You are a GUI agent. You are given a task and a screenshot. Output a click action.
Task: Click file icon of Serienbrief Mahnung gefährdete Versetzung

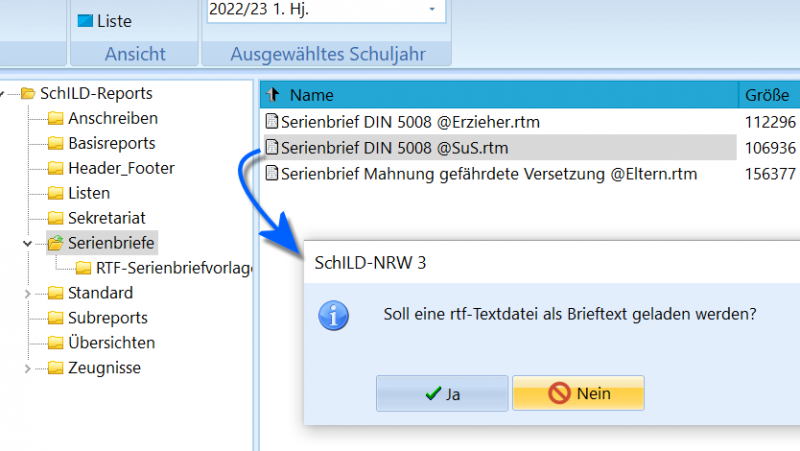point(272,173)
